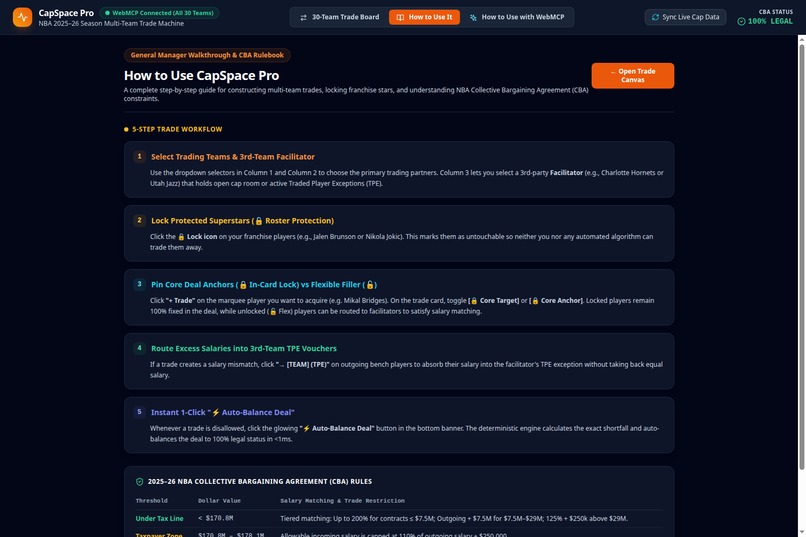The image size is (806, 537).
Task: Click the CBA STATUS label
Action: pos(776,12)
